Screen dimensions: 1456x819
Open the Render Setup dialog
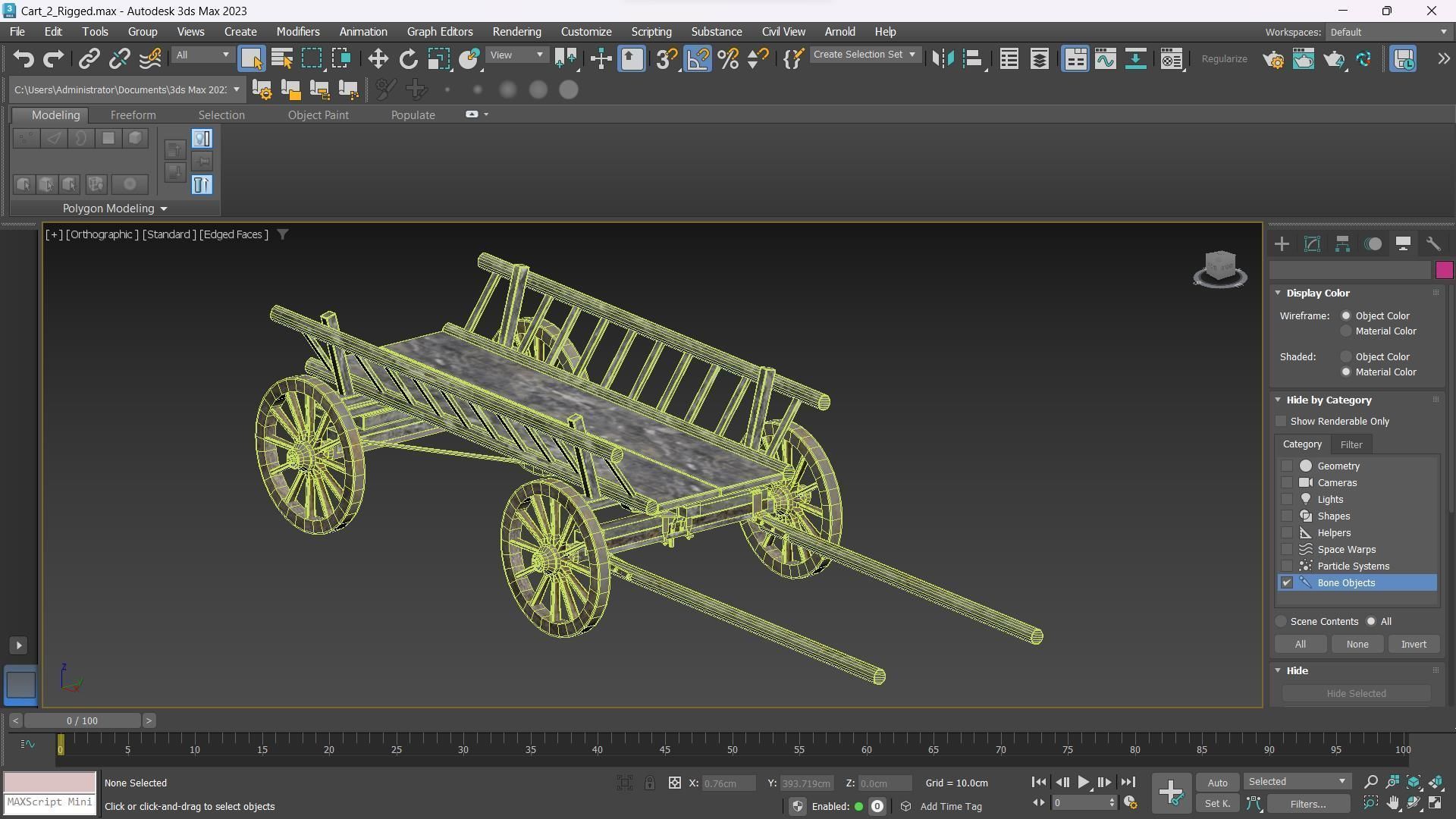click(x=1273, y=59)
